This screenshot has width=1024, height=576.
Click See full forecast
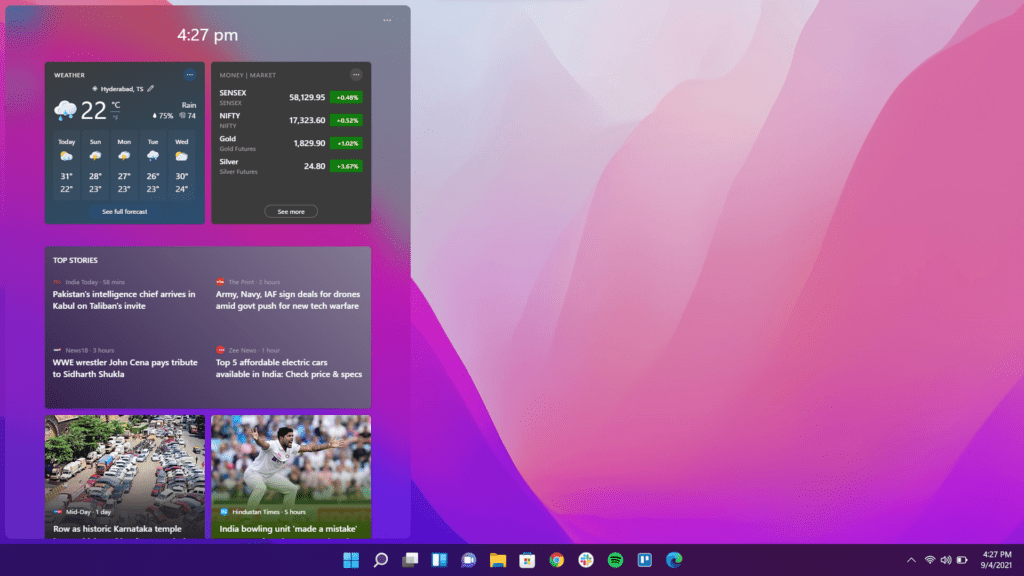click(125, 212)
